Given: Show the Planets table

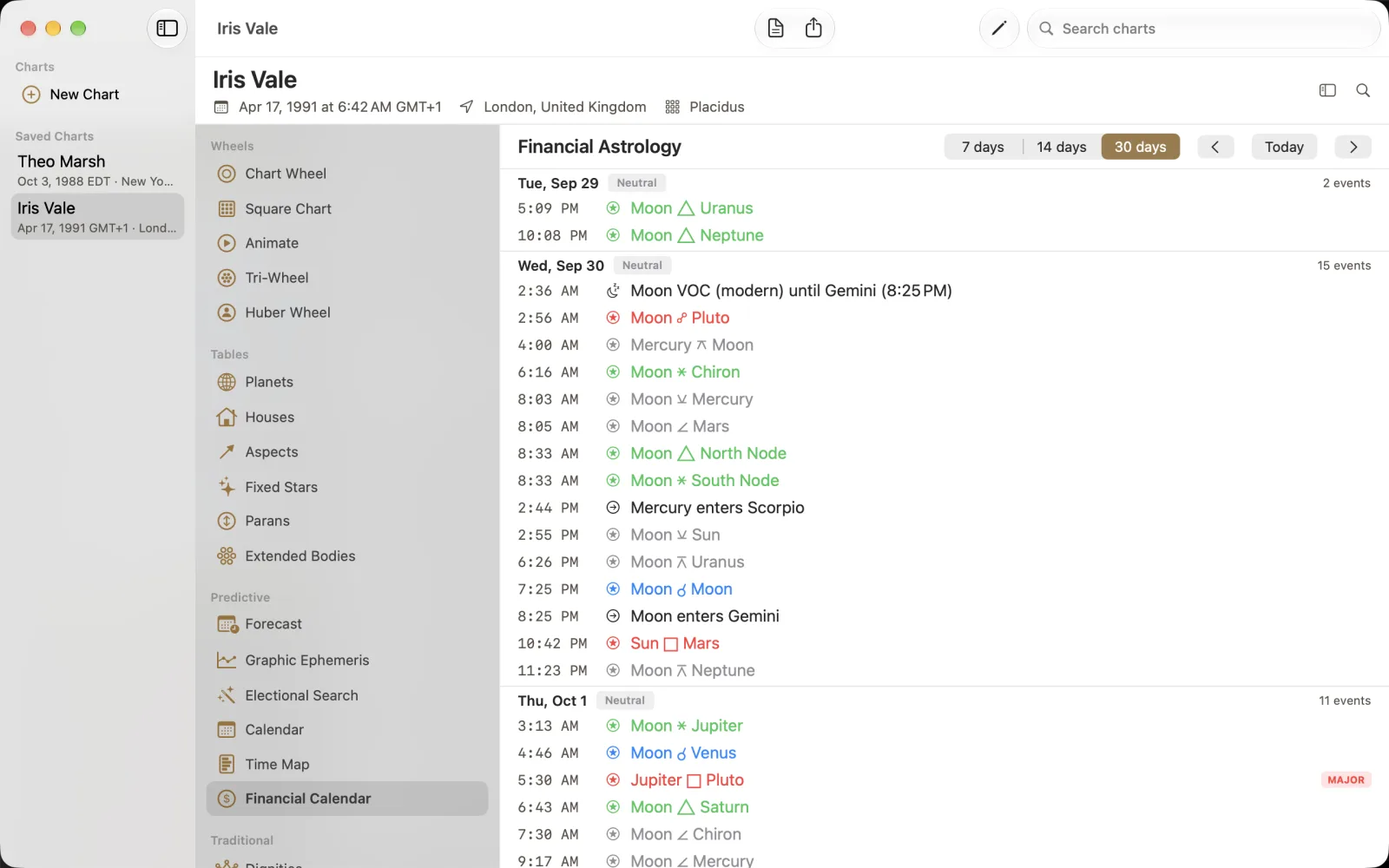Looking at the screenshot, I should 347,382.
